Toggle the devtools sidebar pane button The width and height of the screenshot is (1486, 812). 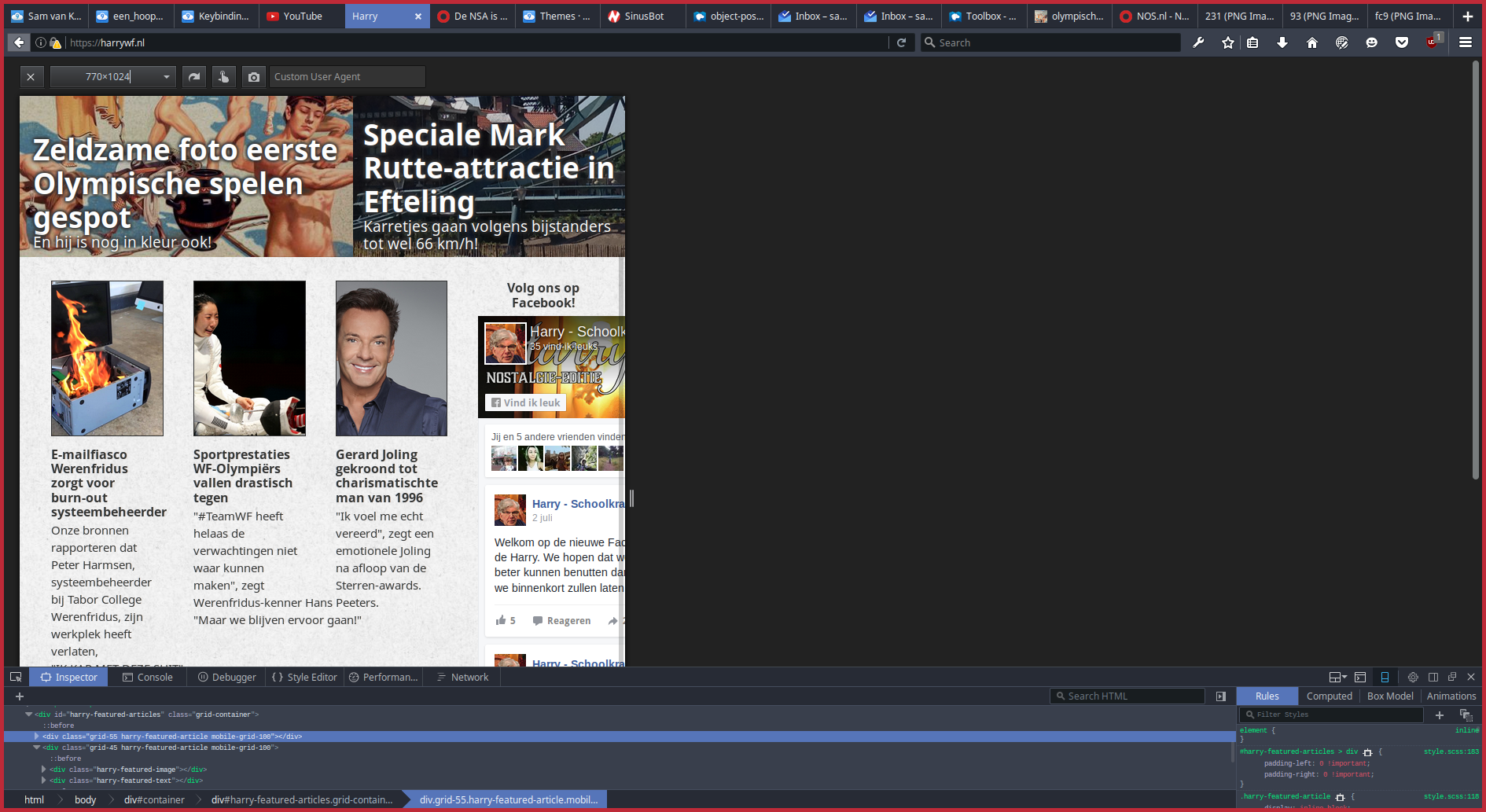1221,696
